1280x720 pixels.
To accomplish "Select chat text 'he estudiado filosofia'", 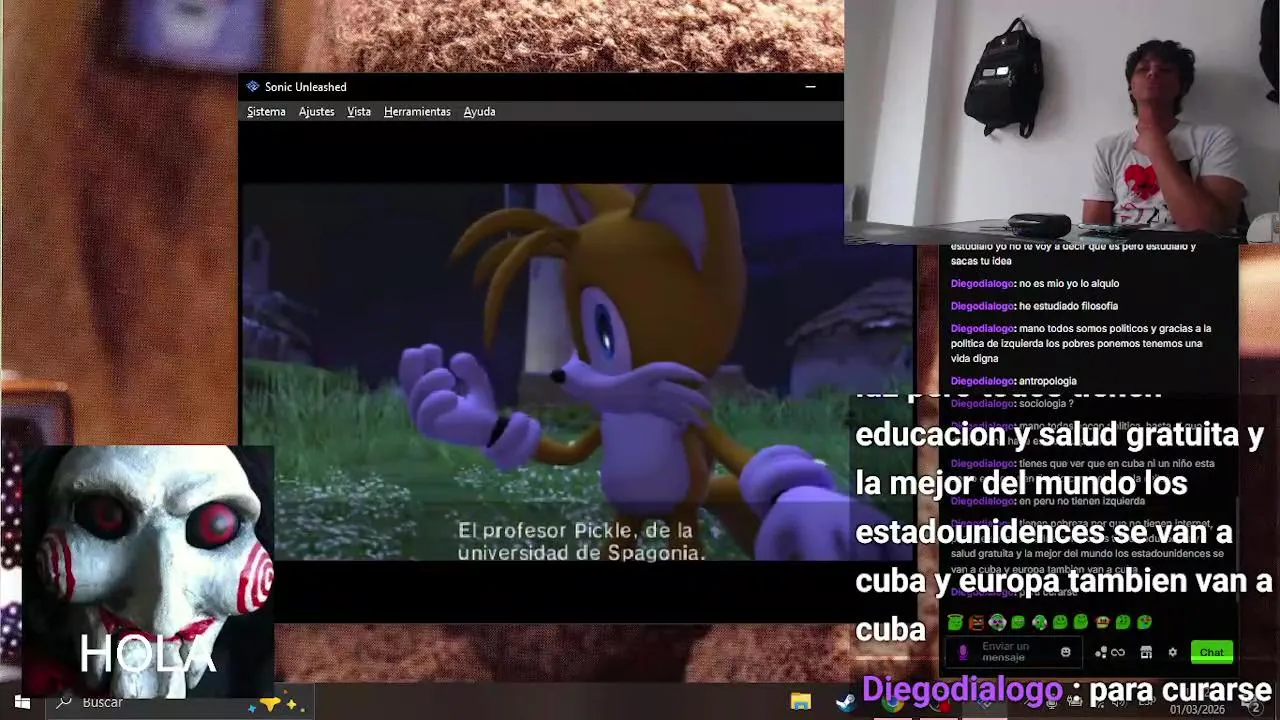I will coord(1068,306).
